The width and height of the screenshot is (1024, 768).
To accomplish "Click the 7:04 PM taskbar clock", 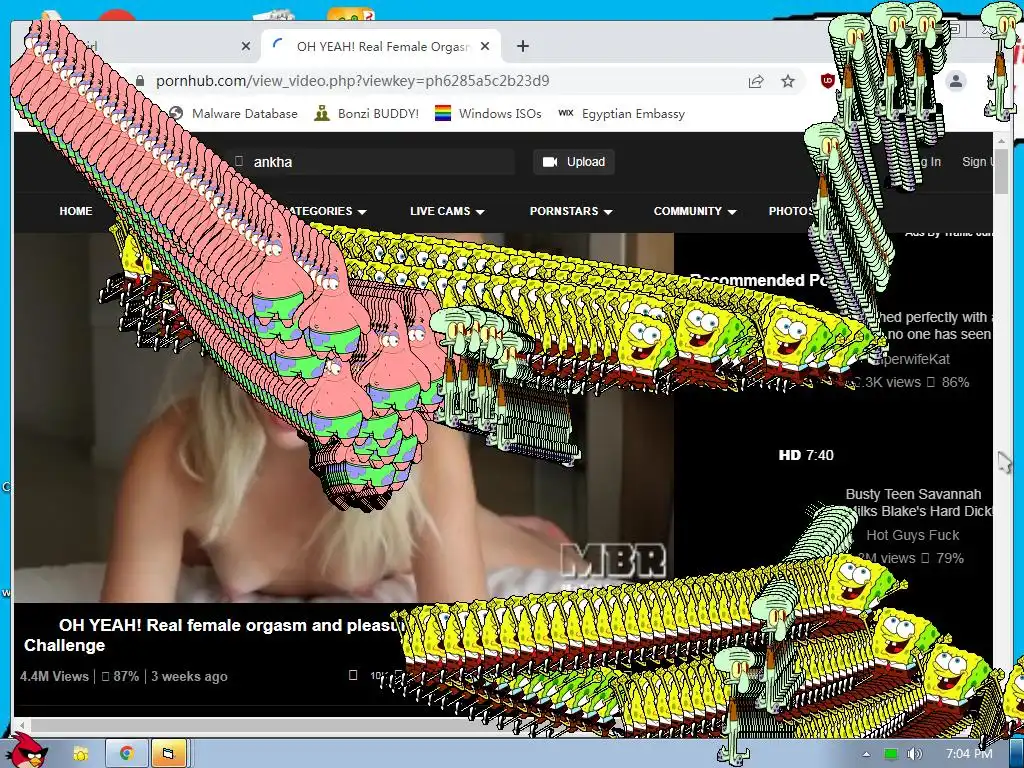I will 969,754.
